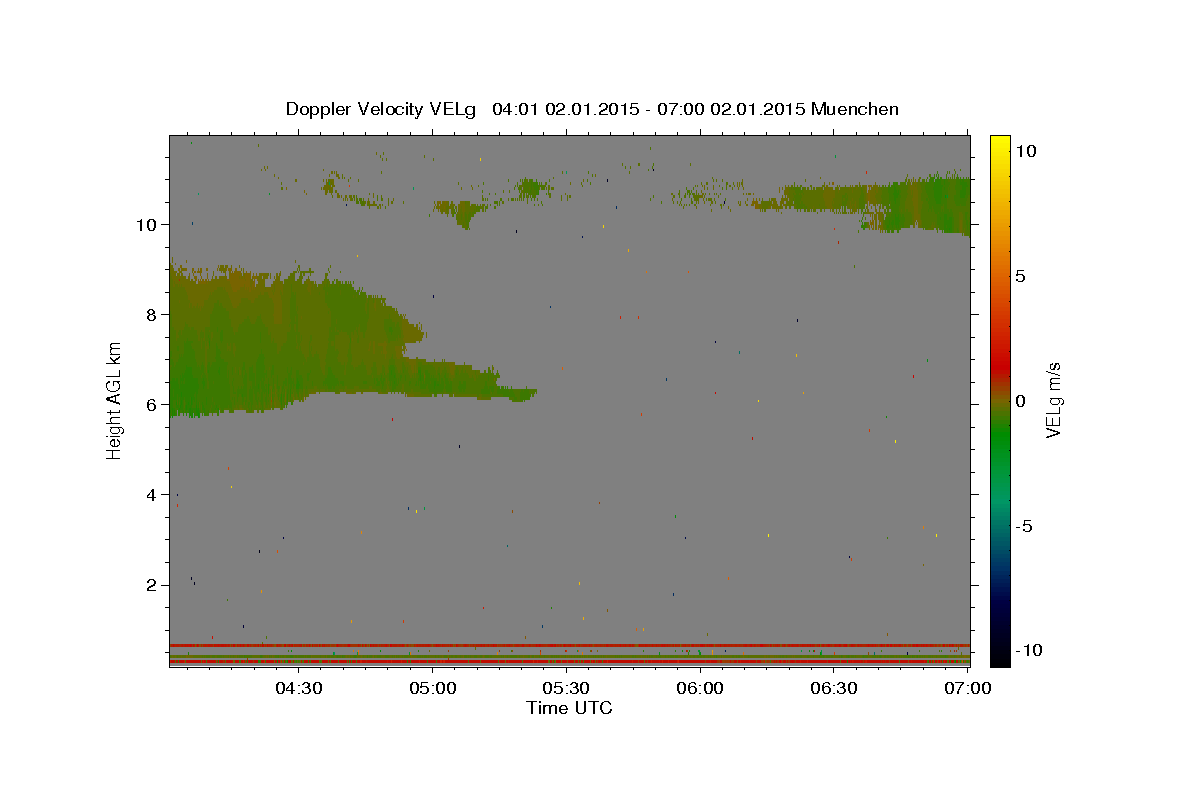Click the colorbar value -10
Screen dimensions: 1200x800
(1028, 650)
